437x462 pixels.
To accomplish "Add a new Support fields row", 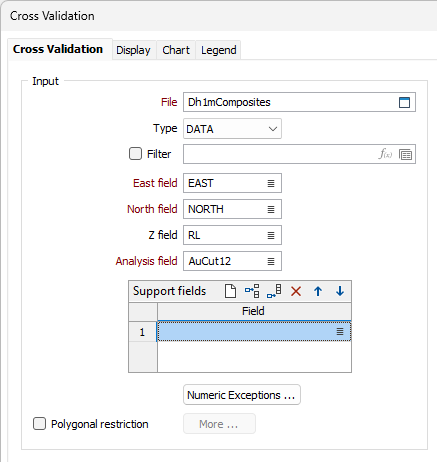I will click(x=230, y=291).
